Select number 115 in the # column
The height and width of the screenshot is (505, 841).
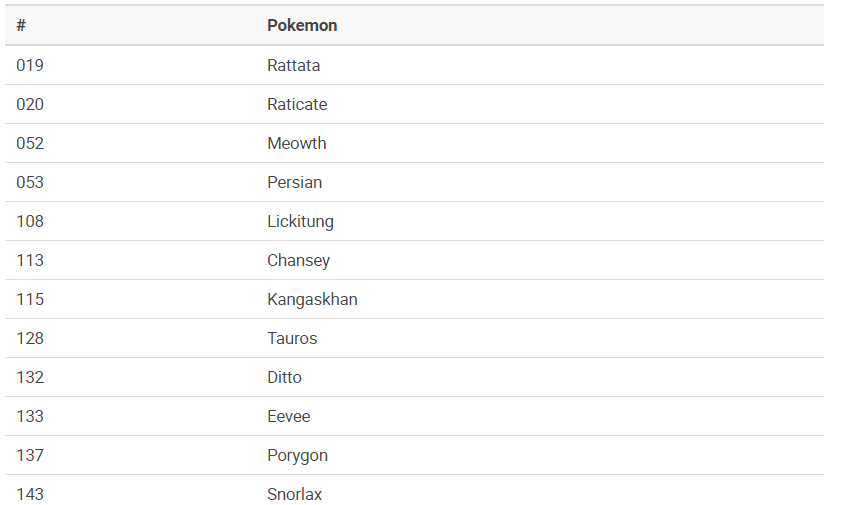click(30, 299)
